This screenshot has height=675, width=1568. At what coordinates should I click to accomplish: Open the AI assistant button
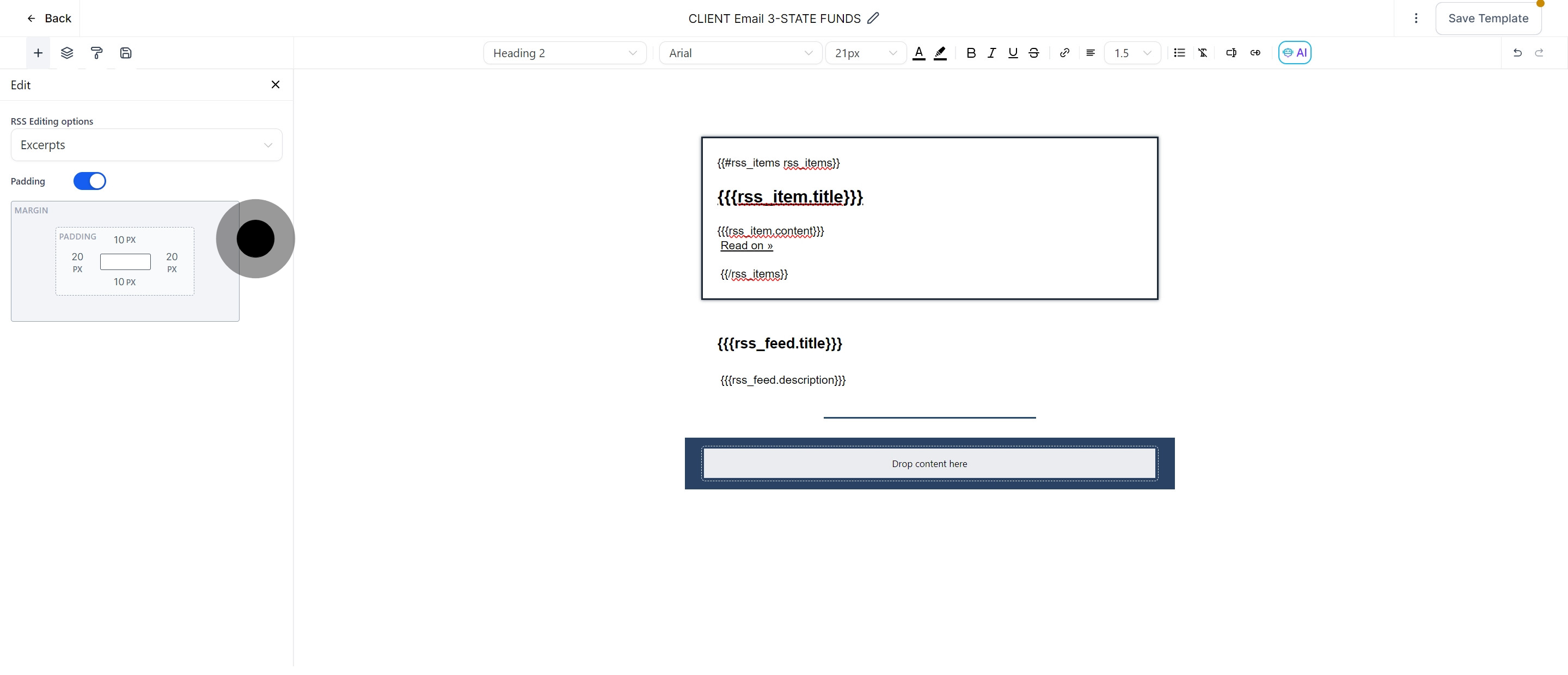tap(1295, 53)
